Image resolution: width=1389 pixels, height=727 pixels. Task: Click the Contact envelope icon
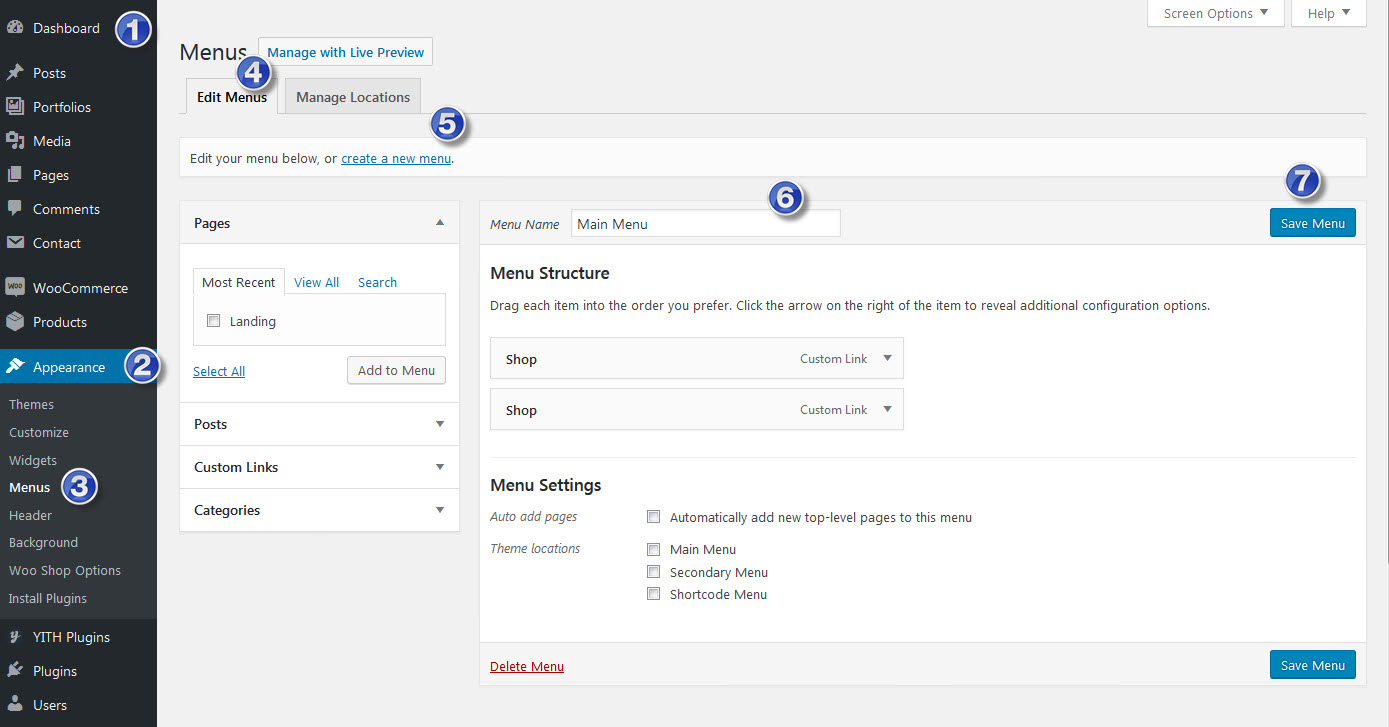tap(15, 243)
